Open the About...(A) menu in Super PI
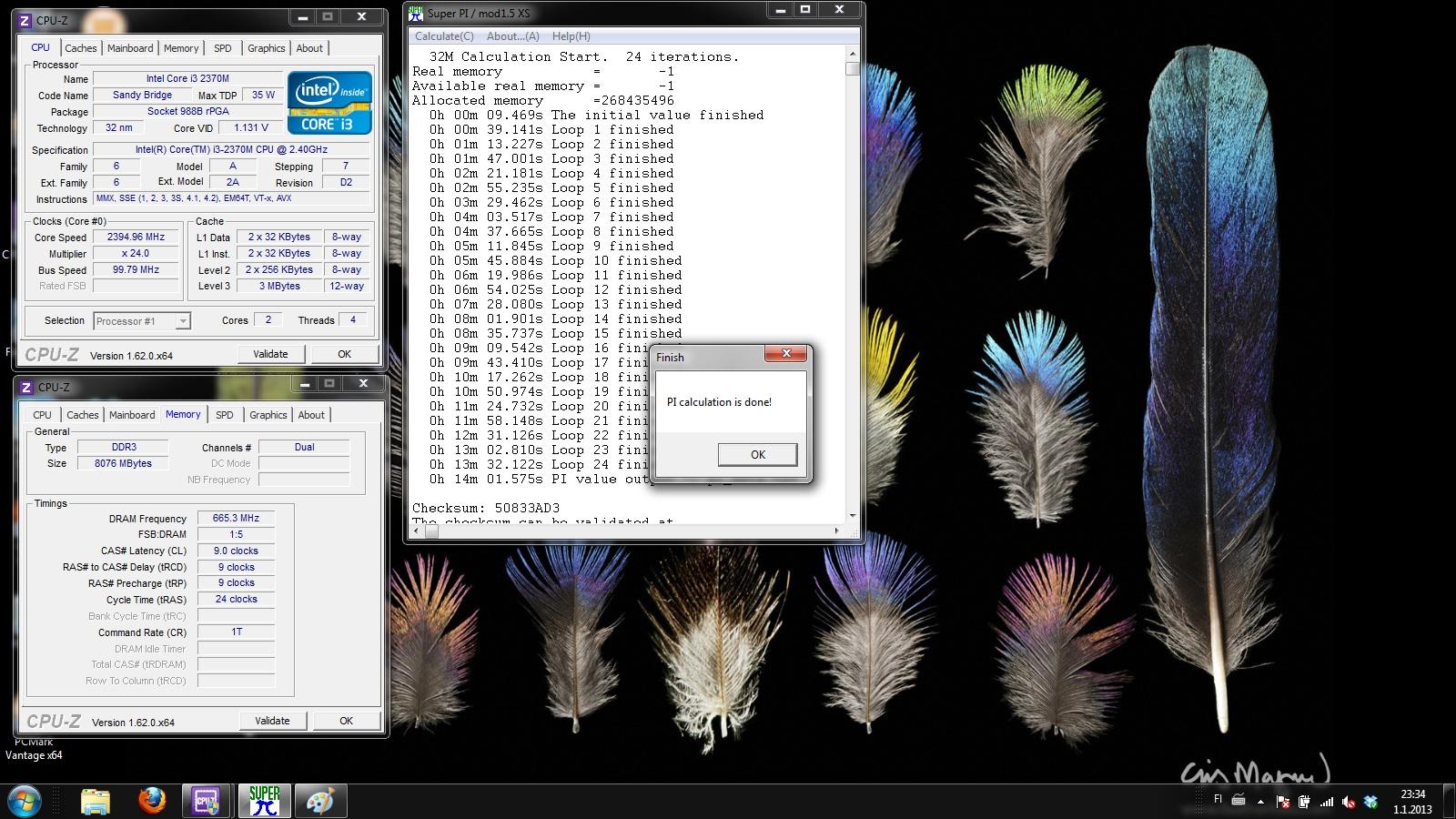Screen dimensions: 1456x819 513,36
